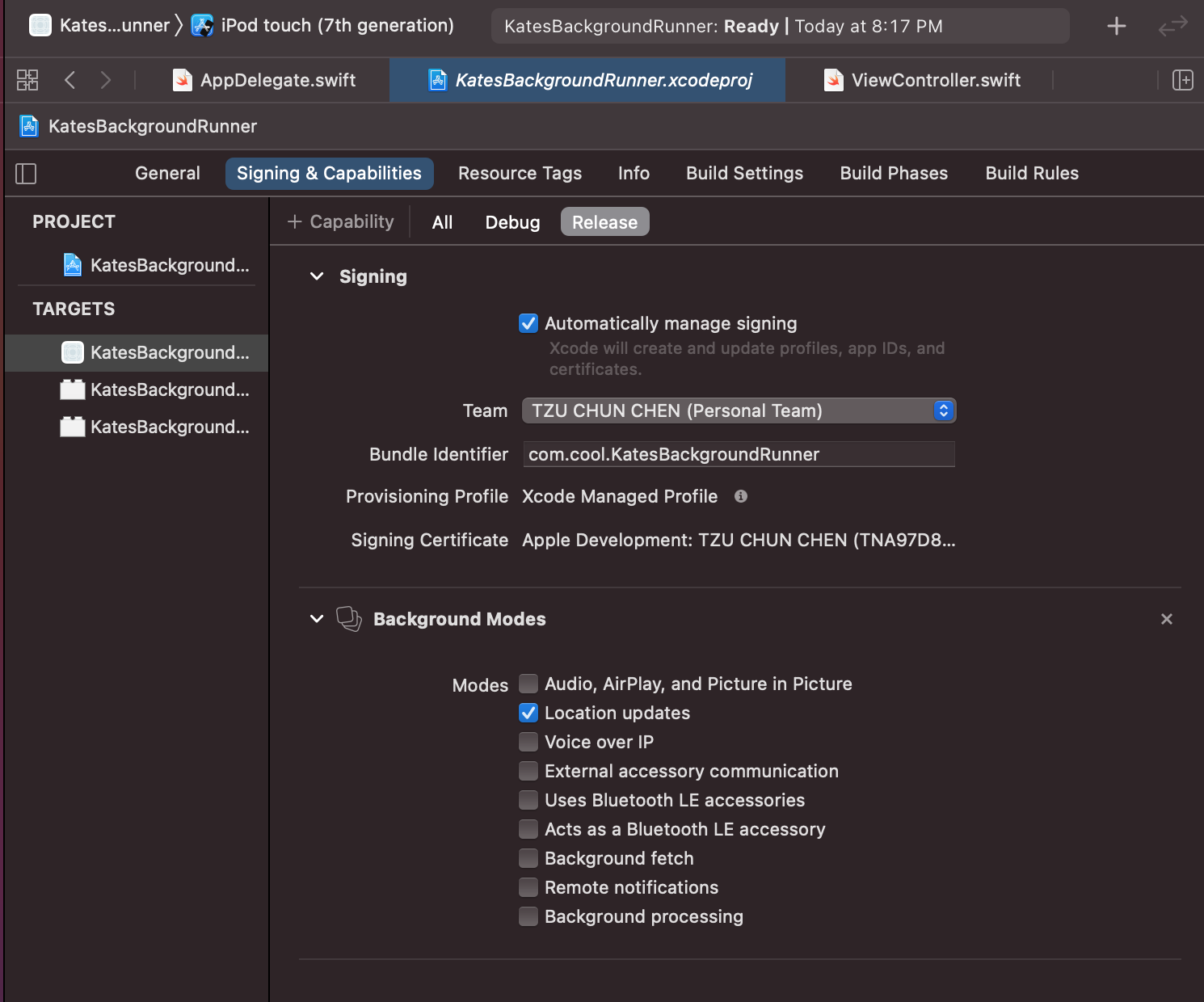Image resolution: width=1204 pixels, height=1002 pixels.
Task: Click the plus button in the toolbar
Action: (x=1116, y=26)
